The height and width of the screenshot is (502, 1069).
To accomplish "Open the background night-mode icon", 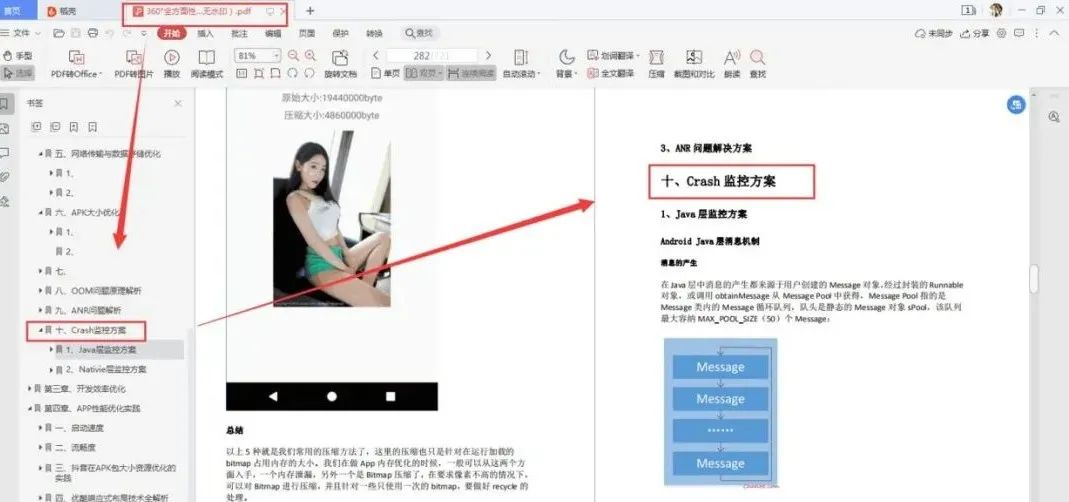I will pos(566,57).
